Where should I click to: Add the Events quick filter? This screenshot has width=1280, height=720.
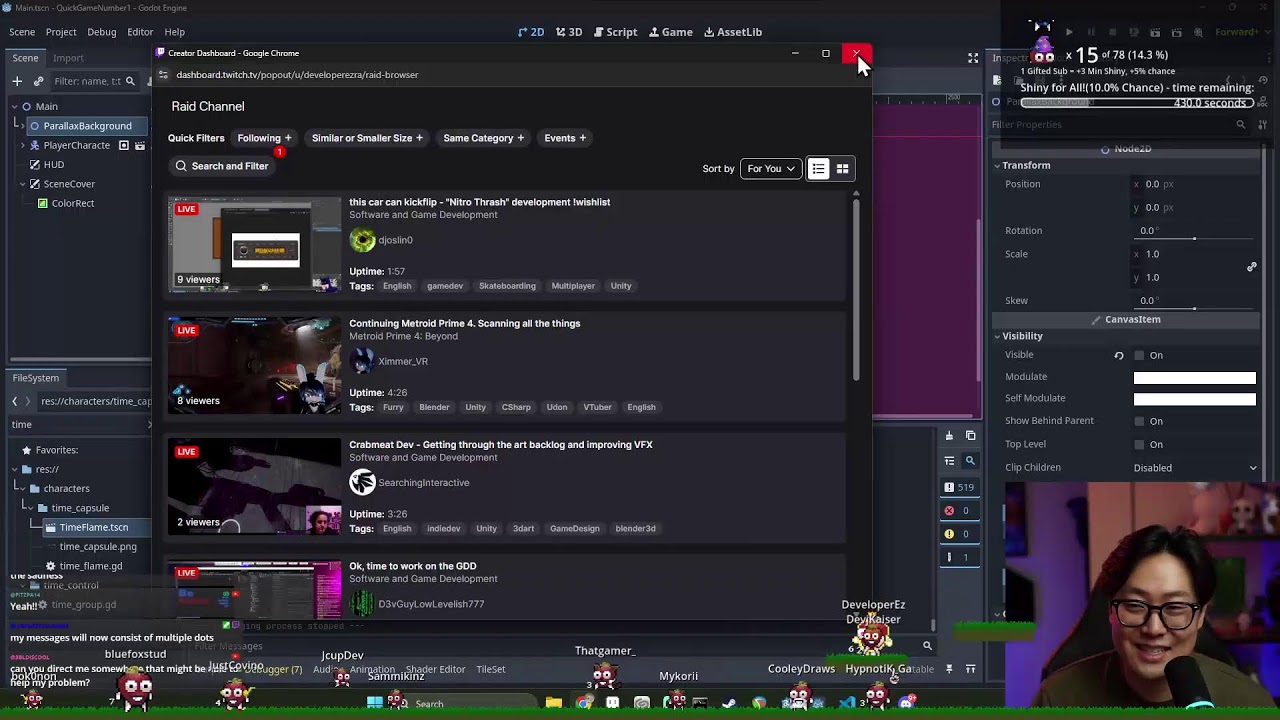(565, 138)
